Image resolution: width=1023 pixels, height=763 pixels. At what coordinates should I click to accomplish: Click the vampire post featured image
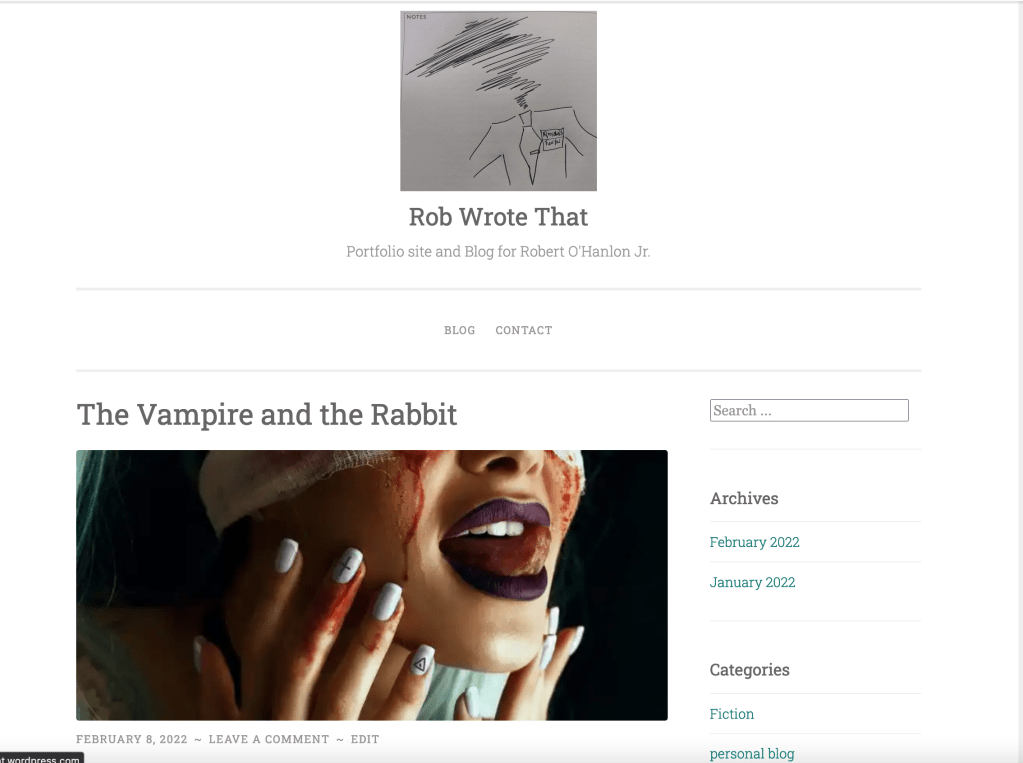point(372,585)
